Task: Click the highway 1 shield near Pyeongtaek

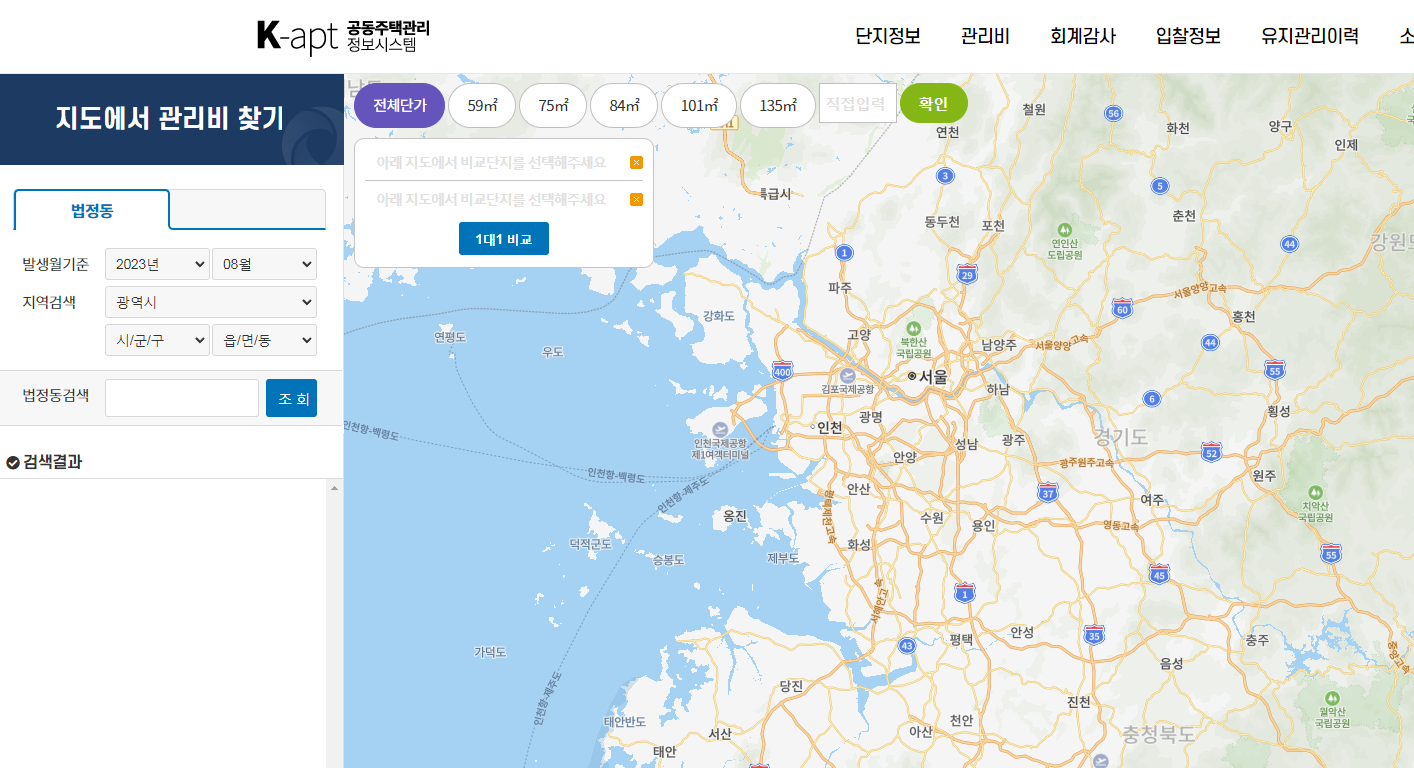Action: point(964,593)
